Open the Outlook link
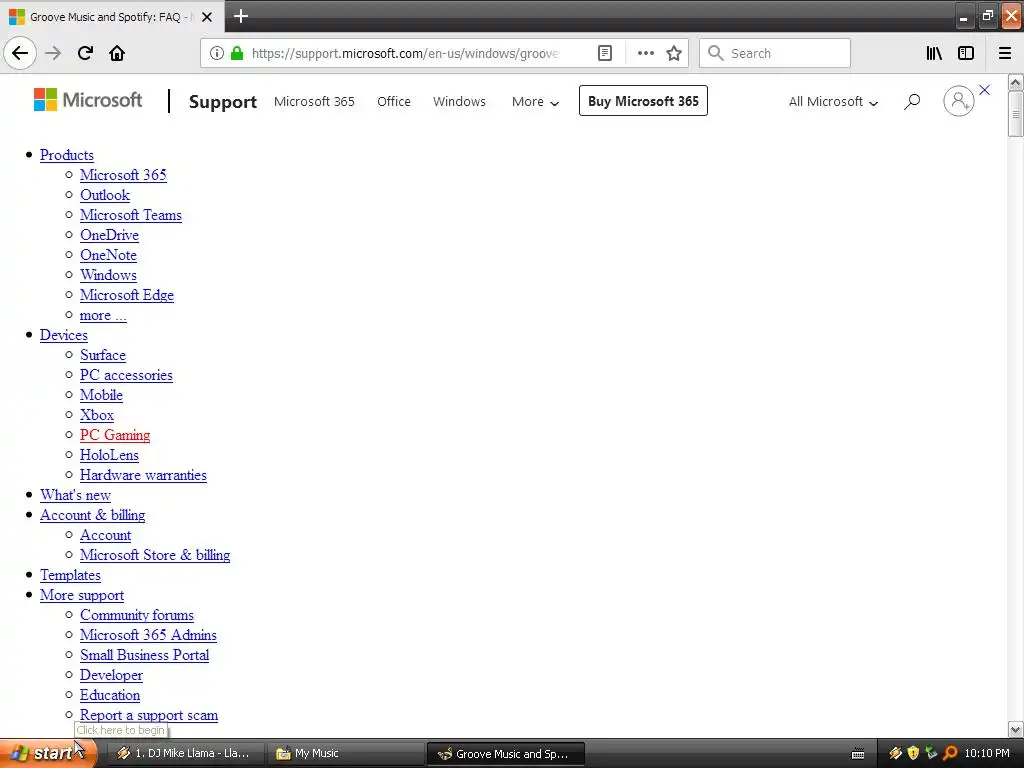This screenshot has width=1024, height=768. click(104, 195)
